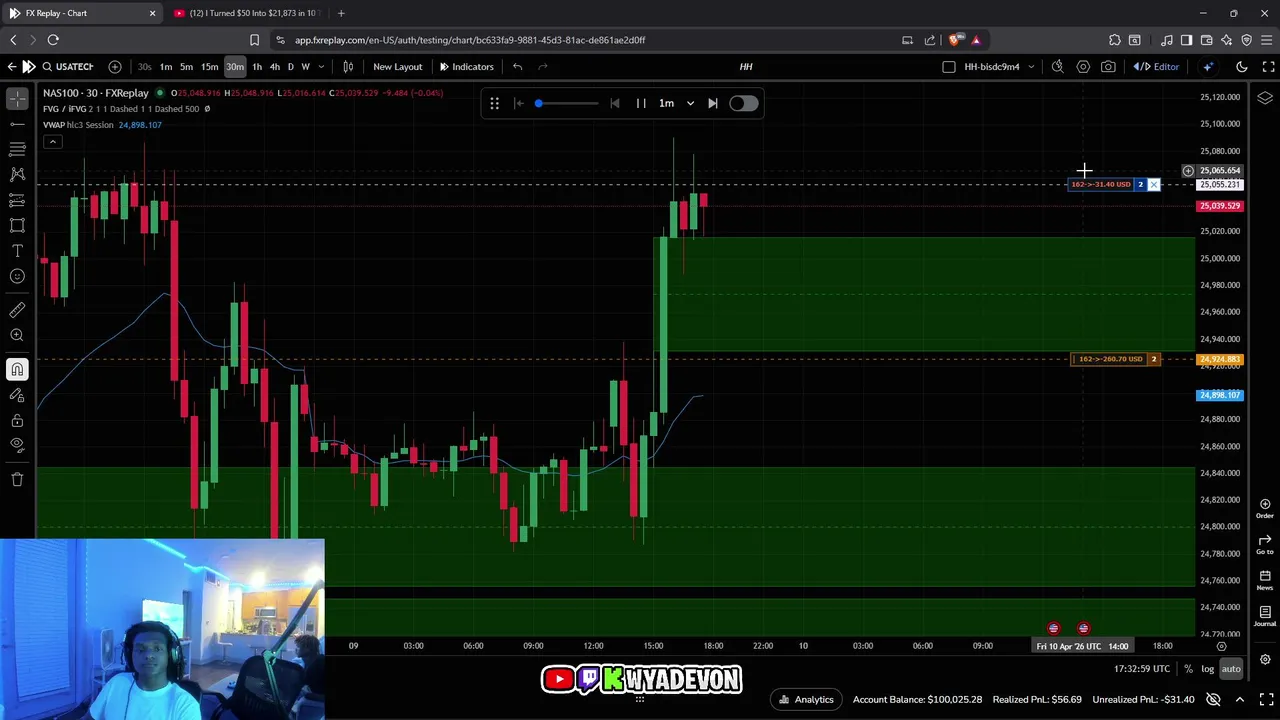Select the weekly W timeframe
The image size is (1280, 720).
click(305, 66)
